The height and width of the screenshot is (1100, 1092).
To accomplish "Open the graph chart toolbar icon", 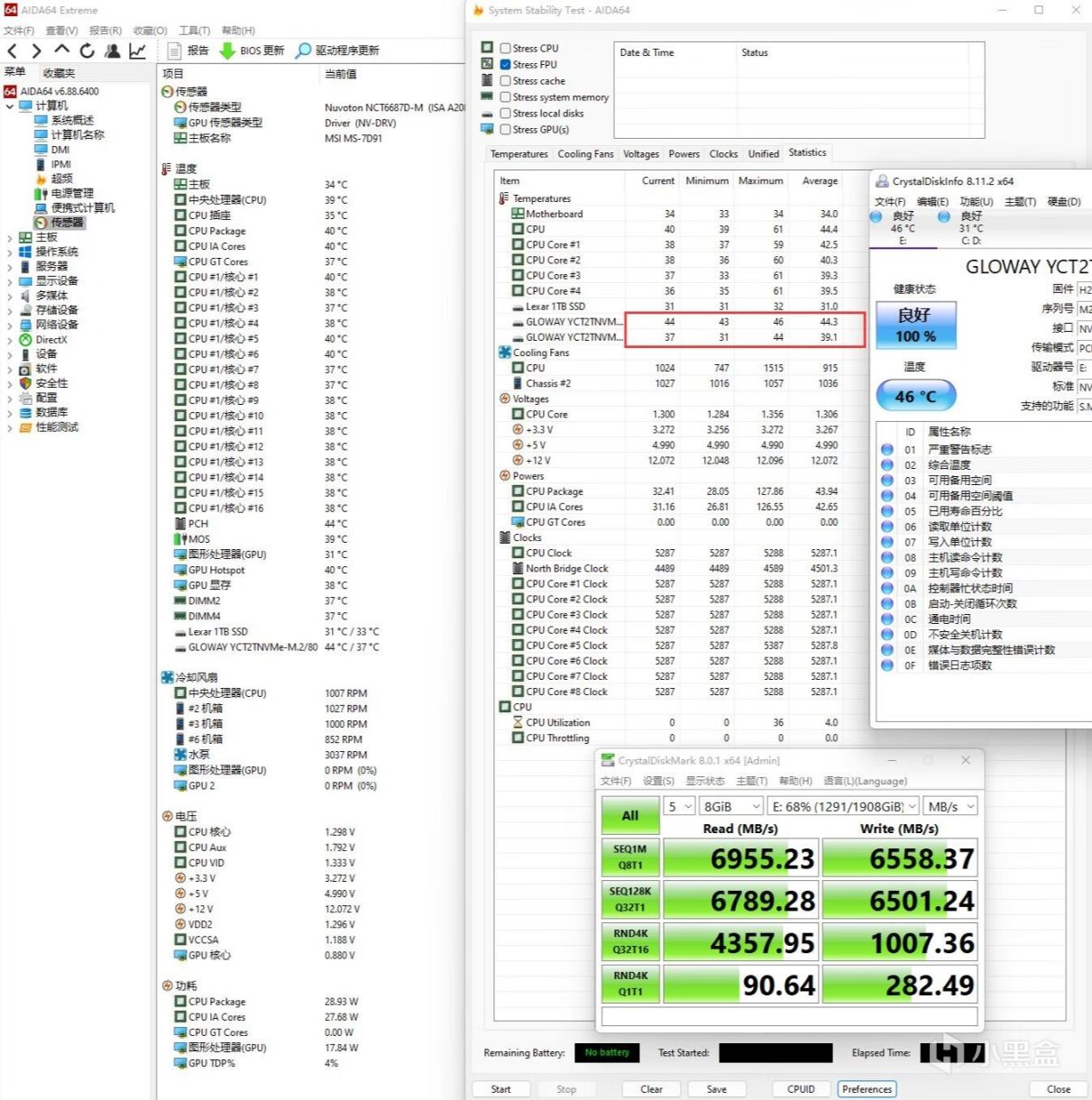I will 137,51.
